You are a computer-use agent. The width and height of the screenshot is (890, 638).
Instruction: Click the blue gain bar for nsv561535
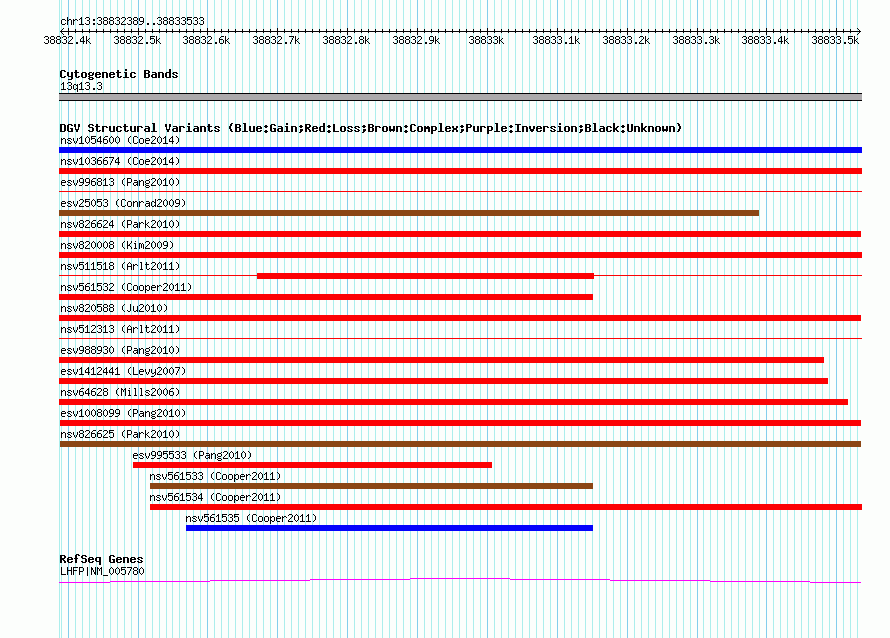(389, 528)
